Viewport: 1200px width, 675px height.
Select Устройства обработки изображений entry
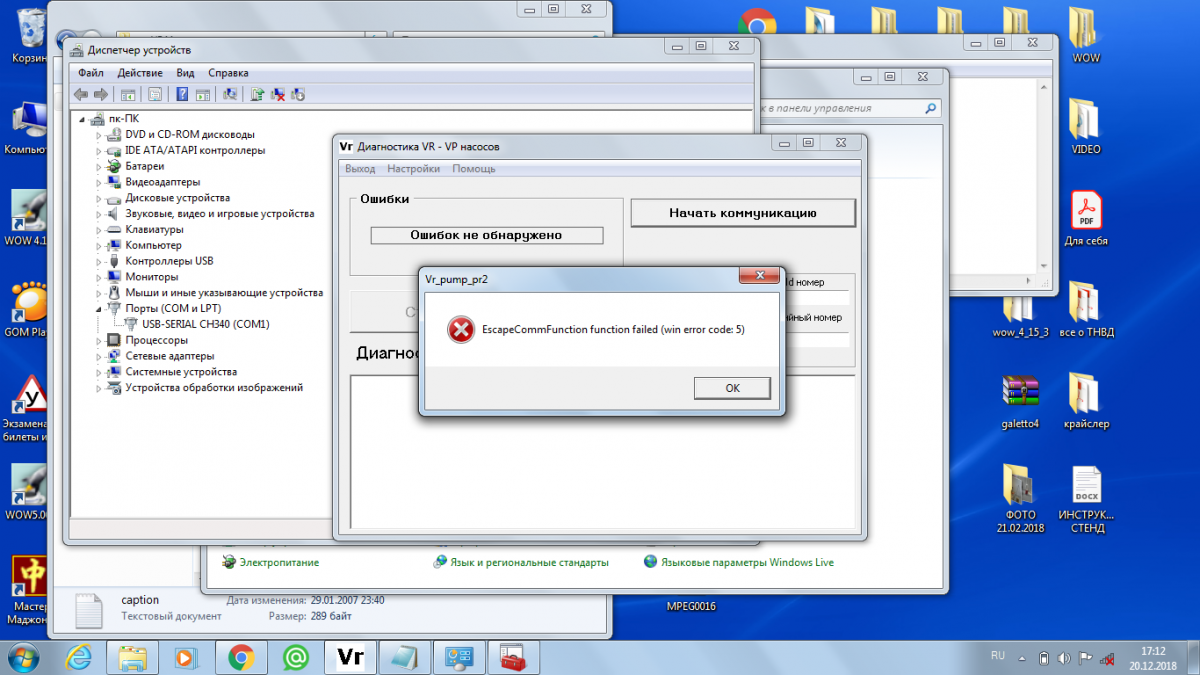pyautogui.click(x=214, y=388)
